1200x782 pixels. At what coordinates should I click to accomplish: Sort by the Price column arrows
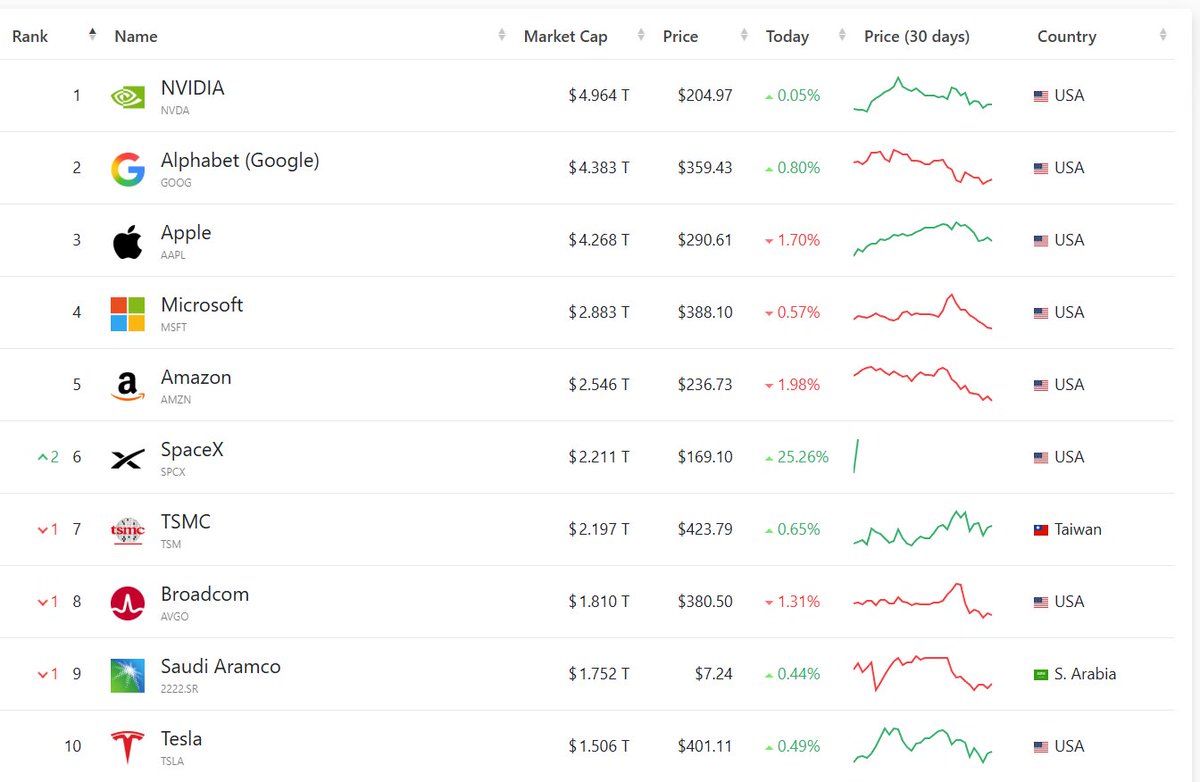744,36
